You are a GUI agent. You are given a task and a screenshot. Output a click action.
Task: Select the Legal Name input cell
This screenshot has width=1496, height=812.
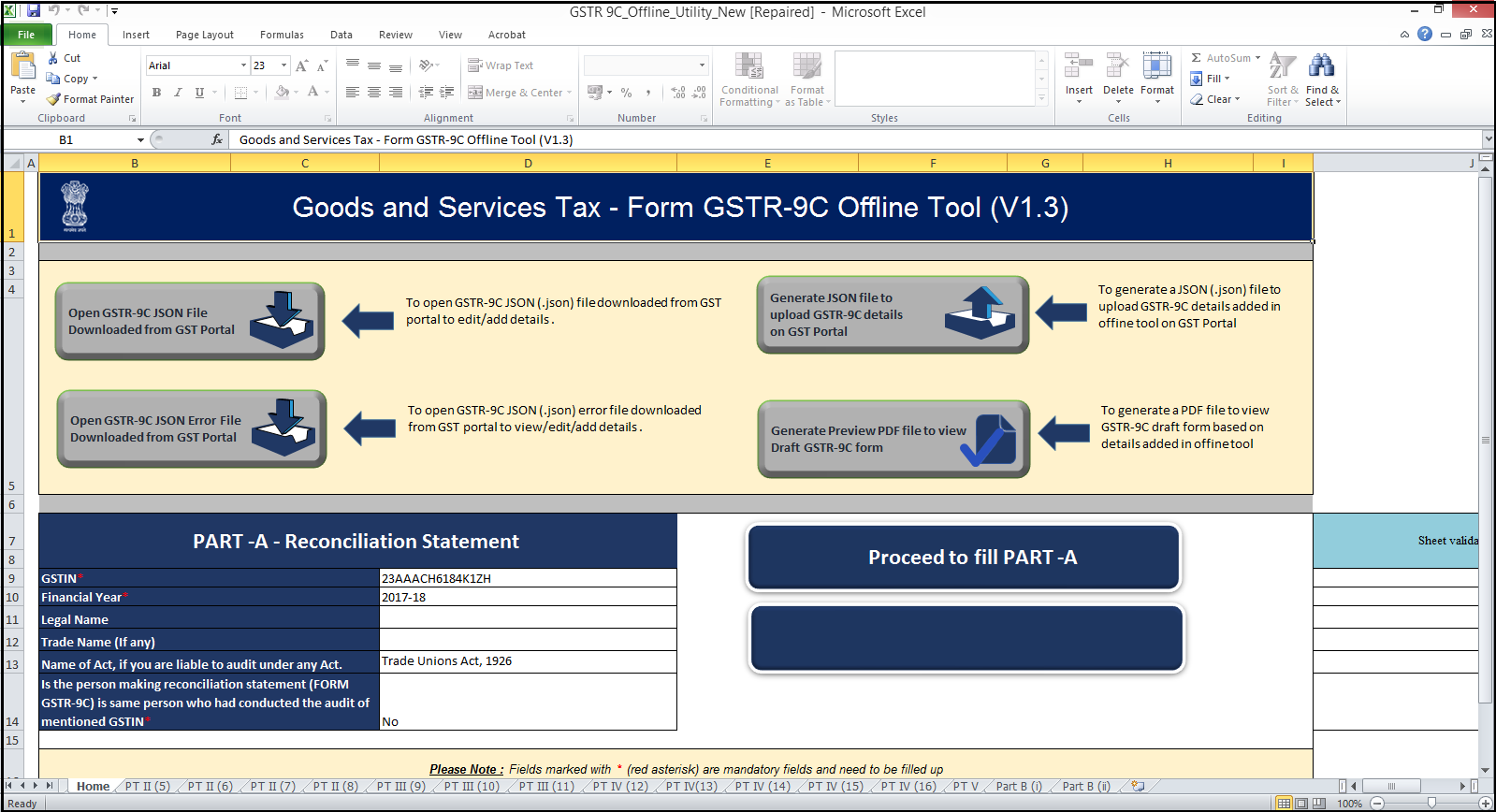coord(528,617)
